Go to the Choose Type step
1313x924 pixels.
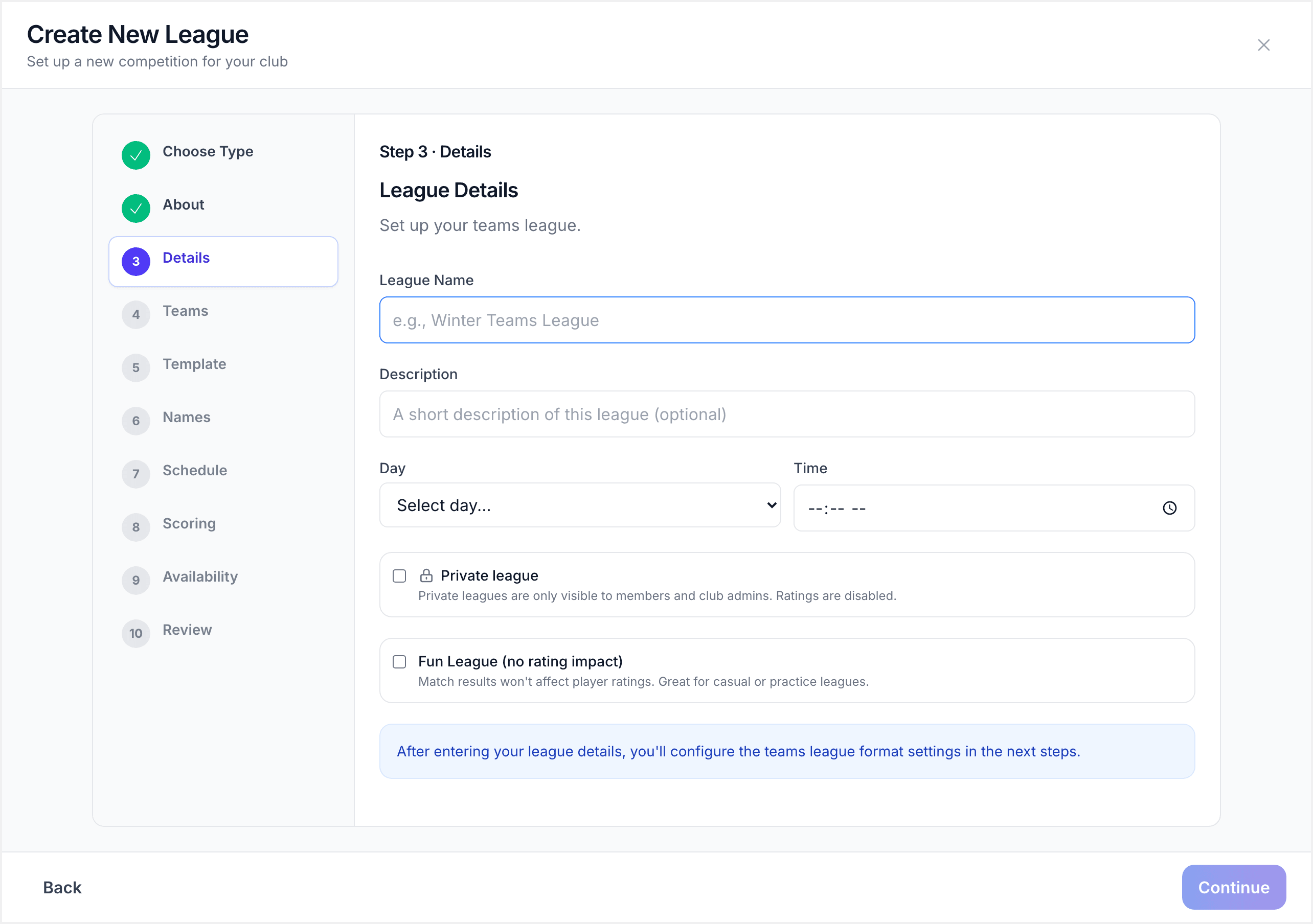(x=223, y=155)
